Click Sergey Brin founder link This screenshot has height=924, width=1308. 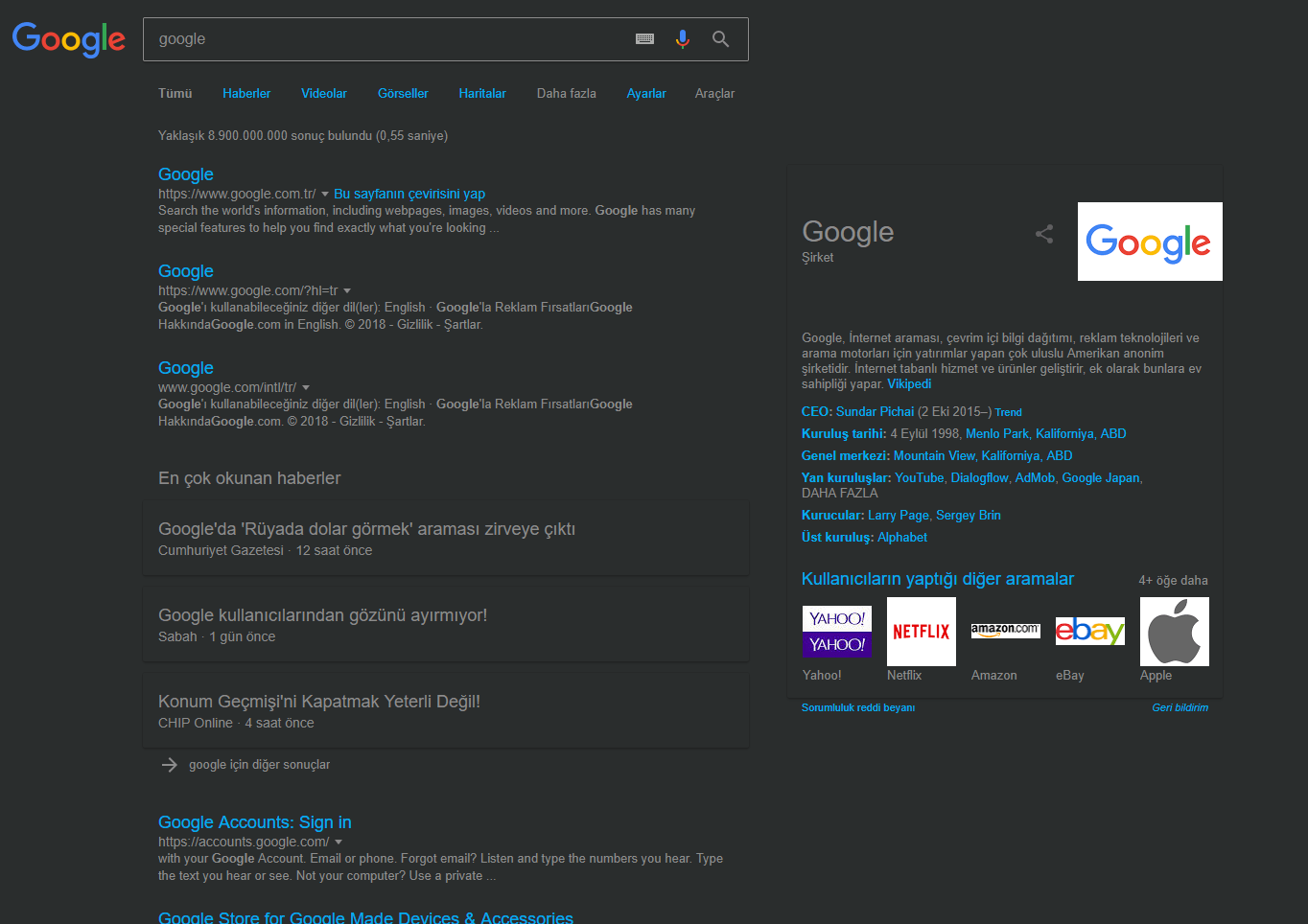point(969,516)
